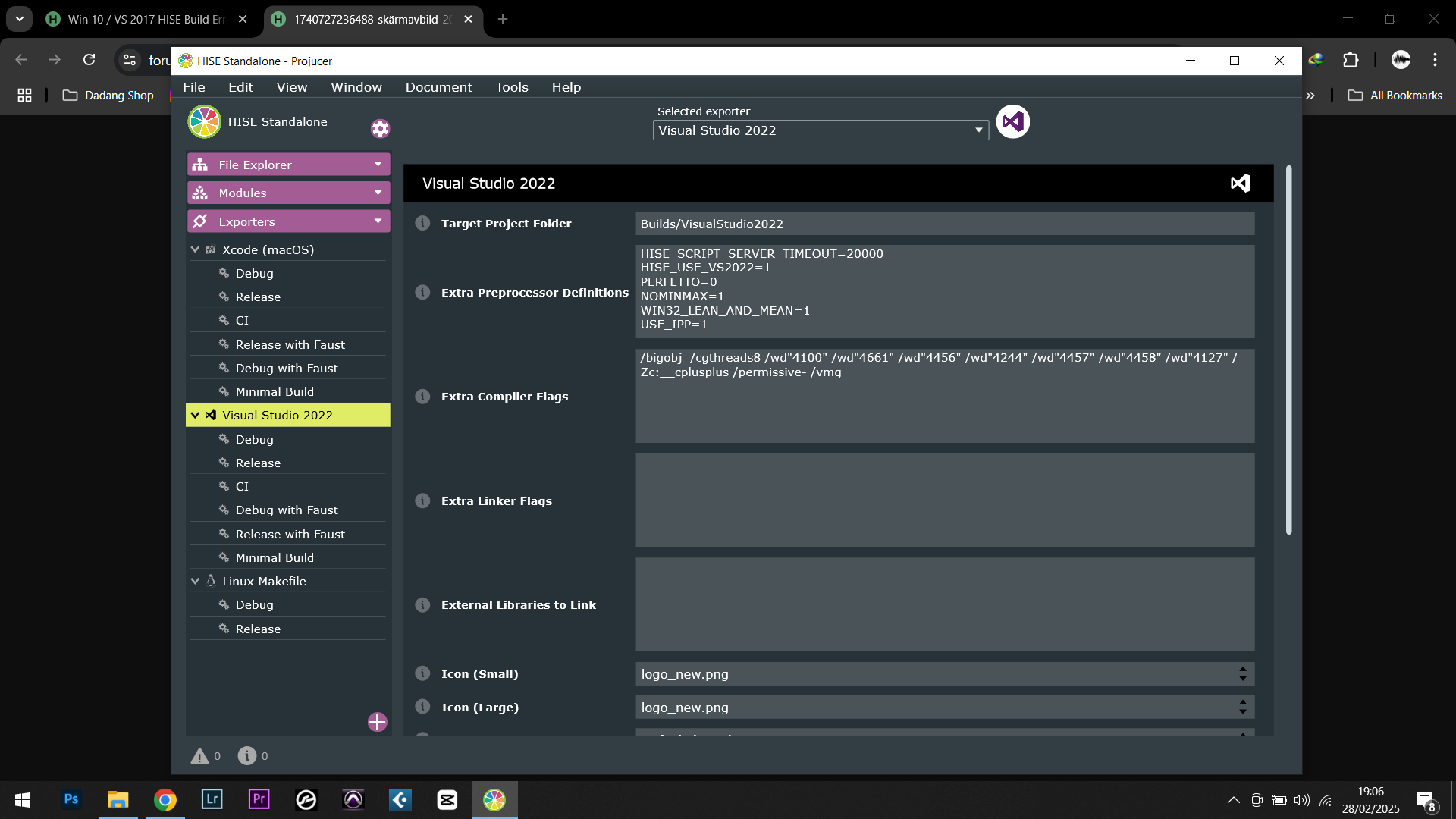Switch to Win 10 / VS 2017 HISE browser tab
This screenshot has width=1456, height=819.
[146, 19]
